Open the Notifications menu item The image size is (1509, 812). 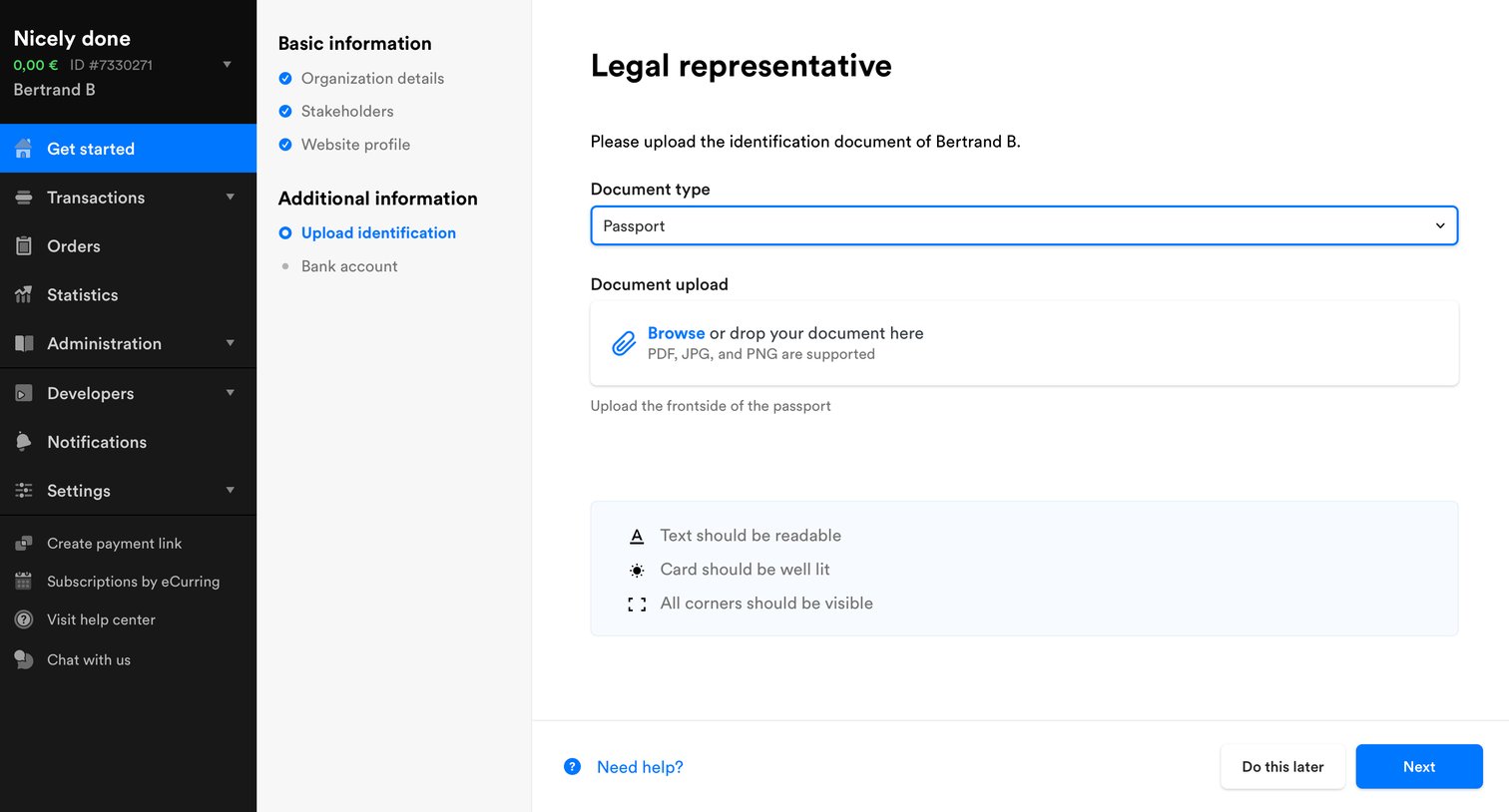tap(128, 442)
